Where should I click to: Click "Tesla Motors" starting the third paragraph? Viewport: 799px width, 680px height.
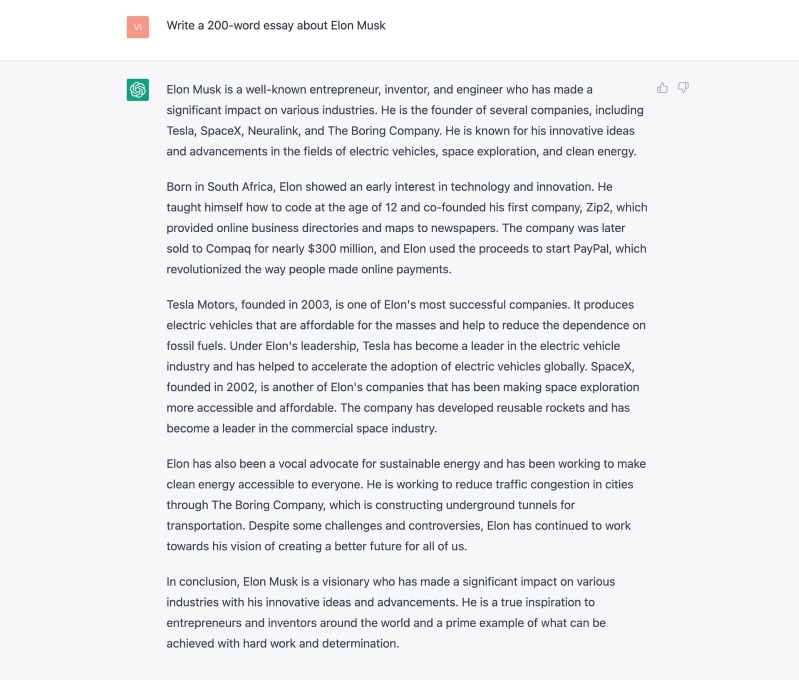click(201, 304)
